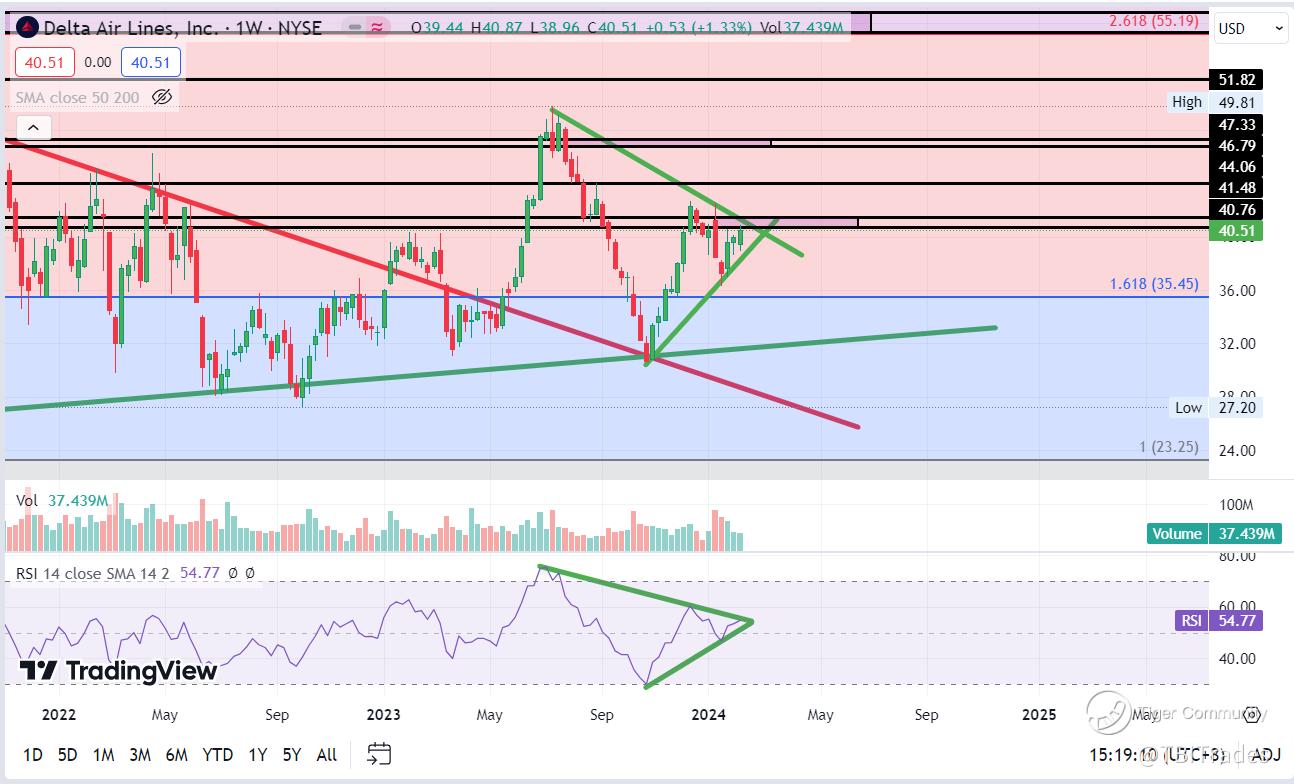Select the Vol 37.439M indicator legend
The image size is (1294, 784).
pos(61,499)
